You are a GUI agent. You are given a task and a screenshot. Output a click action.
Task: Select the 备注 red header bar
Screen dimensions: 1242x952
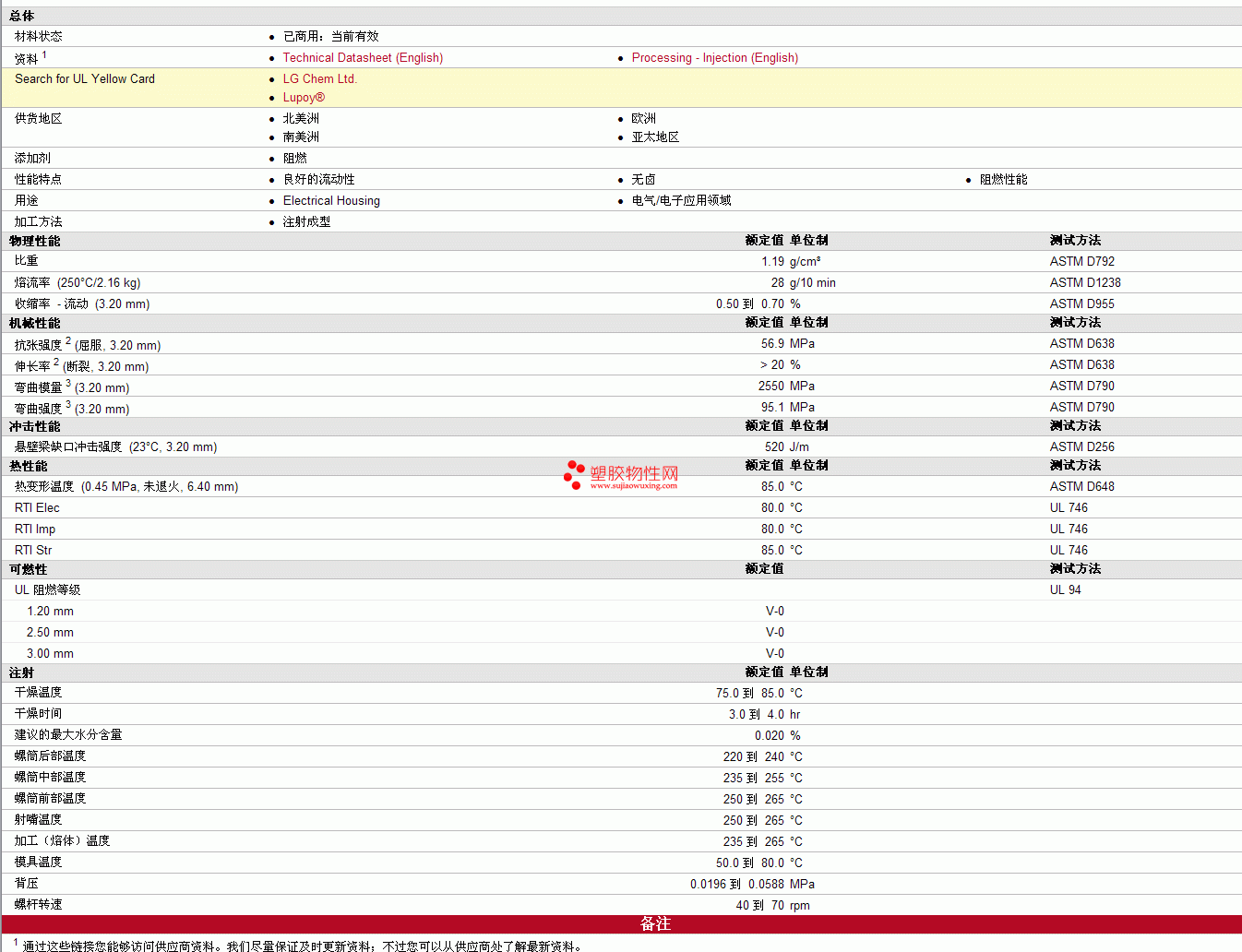click(x=621, y=923)
